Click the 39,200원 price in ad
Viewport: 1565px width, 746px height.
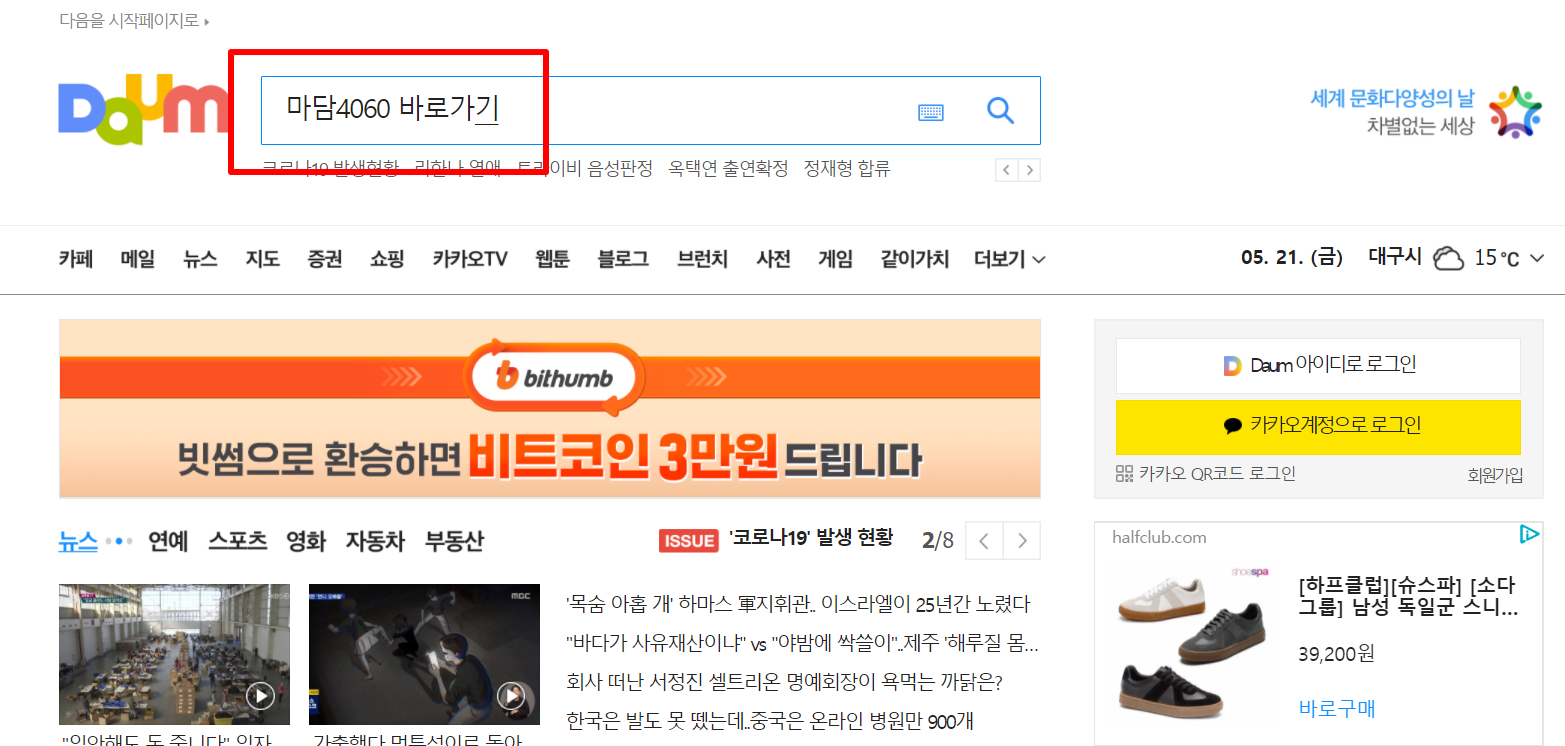[1336, 655]
